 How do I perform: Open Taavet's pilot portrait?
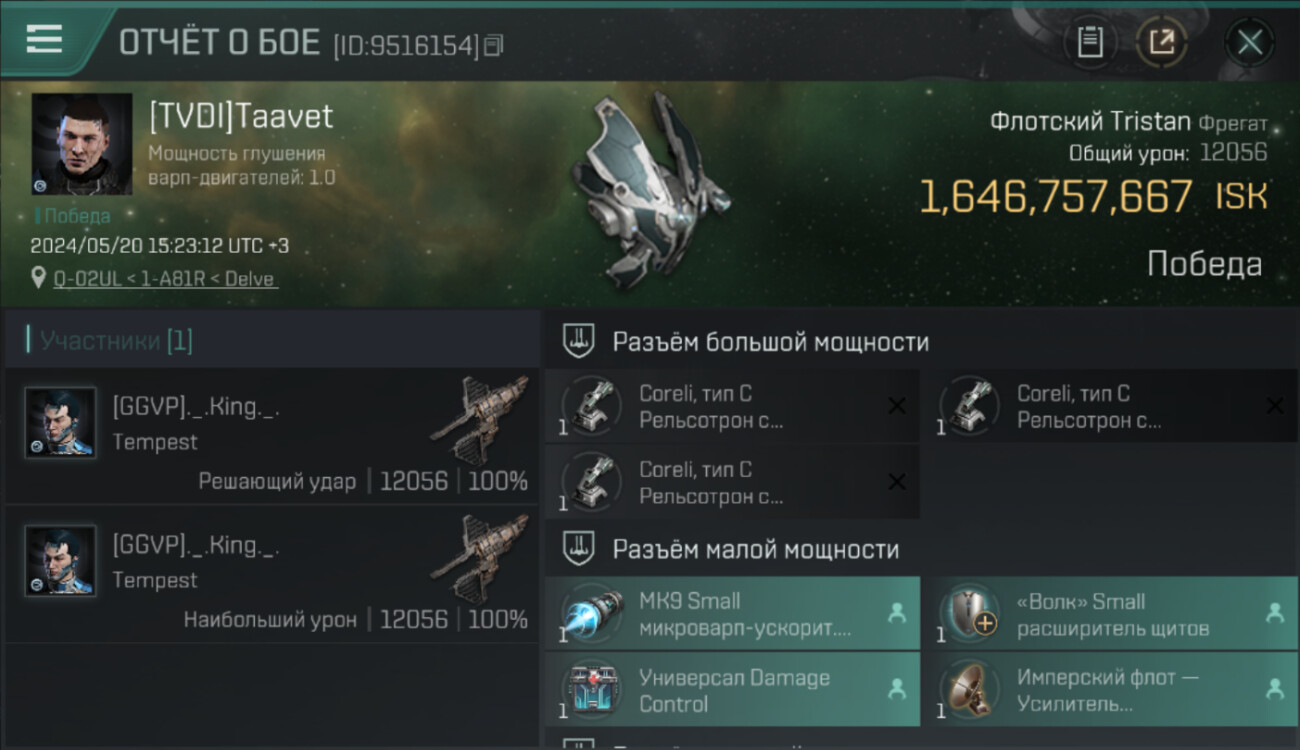[x=82, y=144]
